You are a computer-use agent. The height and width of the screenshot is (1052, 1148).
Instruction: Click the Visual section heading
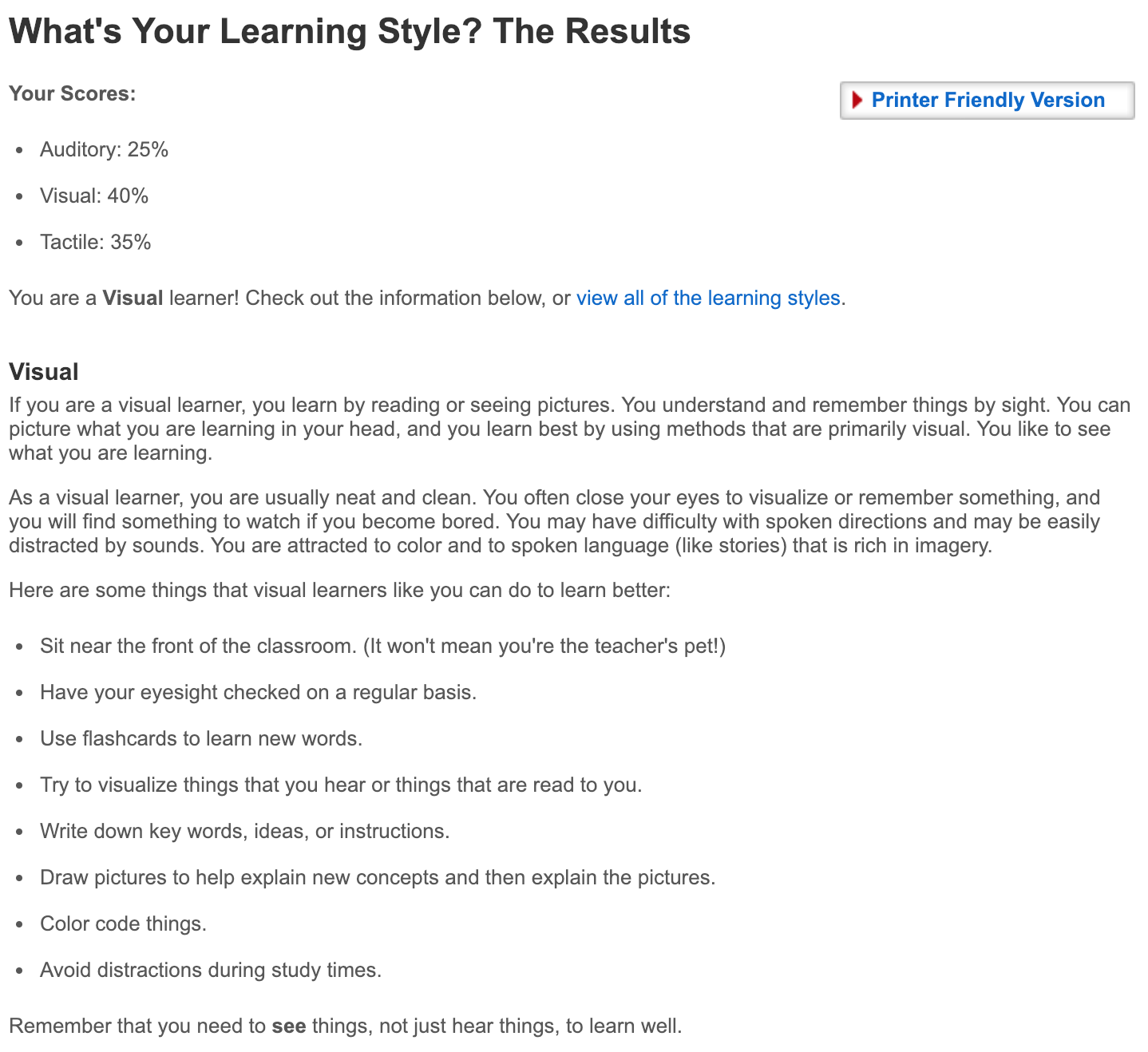[44, 372]
